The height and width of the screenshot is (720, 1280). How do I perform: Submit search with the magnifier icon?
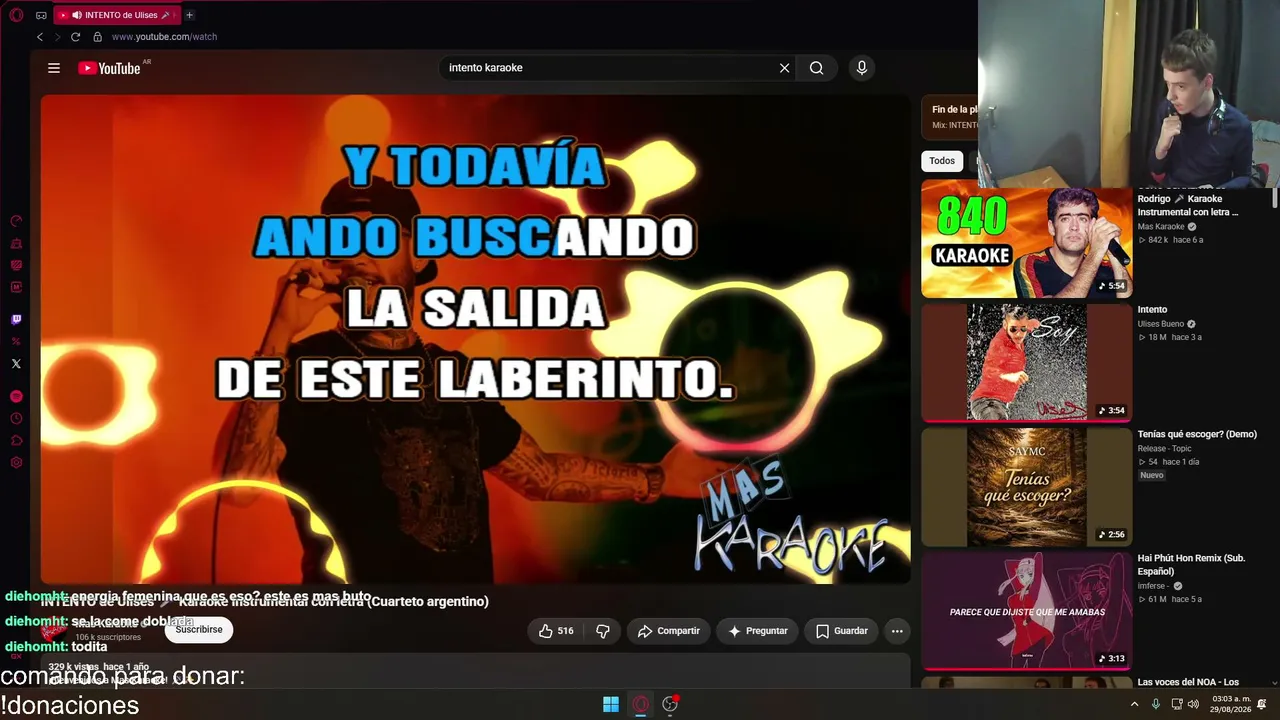[817, 68]
